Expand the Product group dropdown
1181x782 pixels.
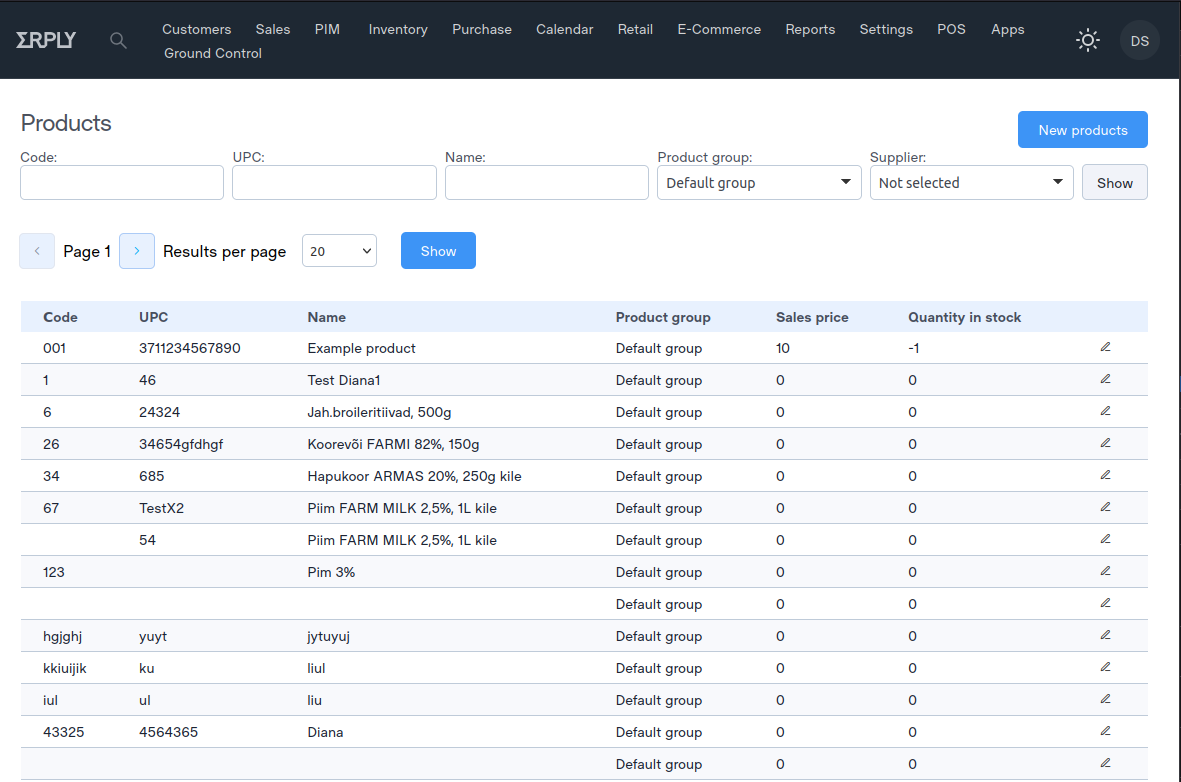click(x=758, y=183)
